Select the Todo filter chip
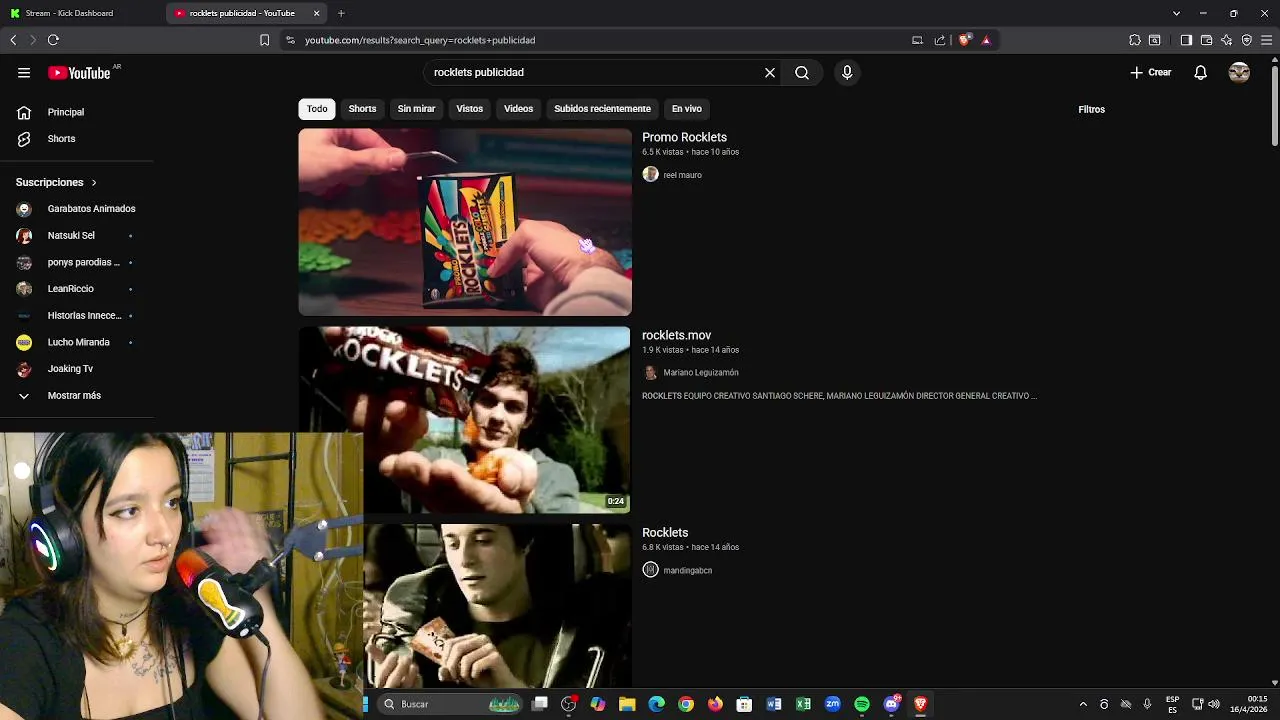This screenshot has width=1280, height=720. 317,108
